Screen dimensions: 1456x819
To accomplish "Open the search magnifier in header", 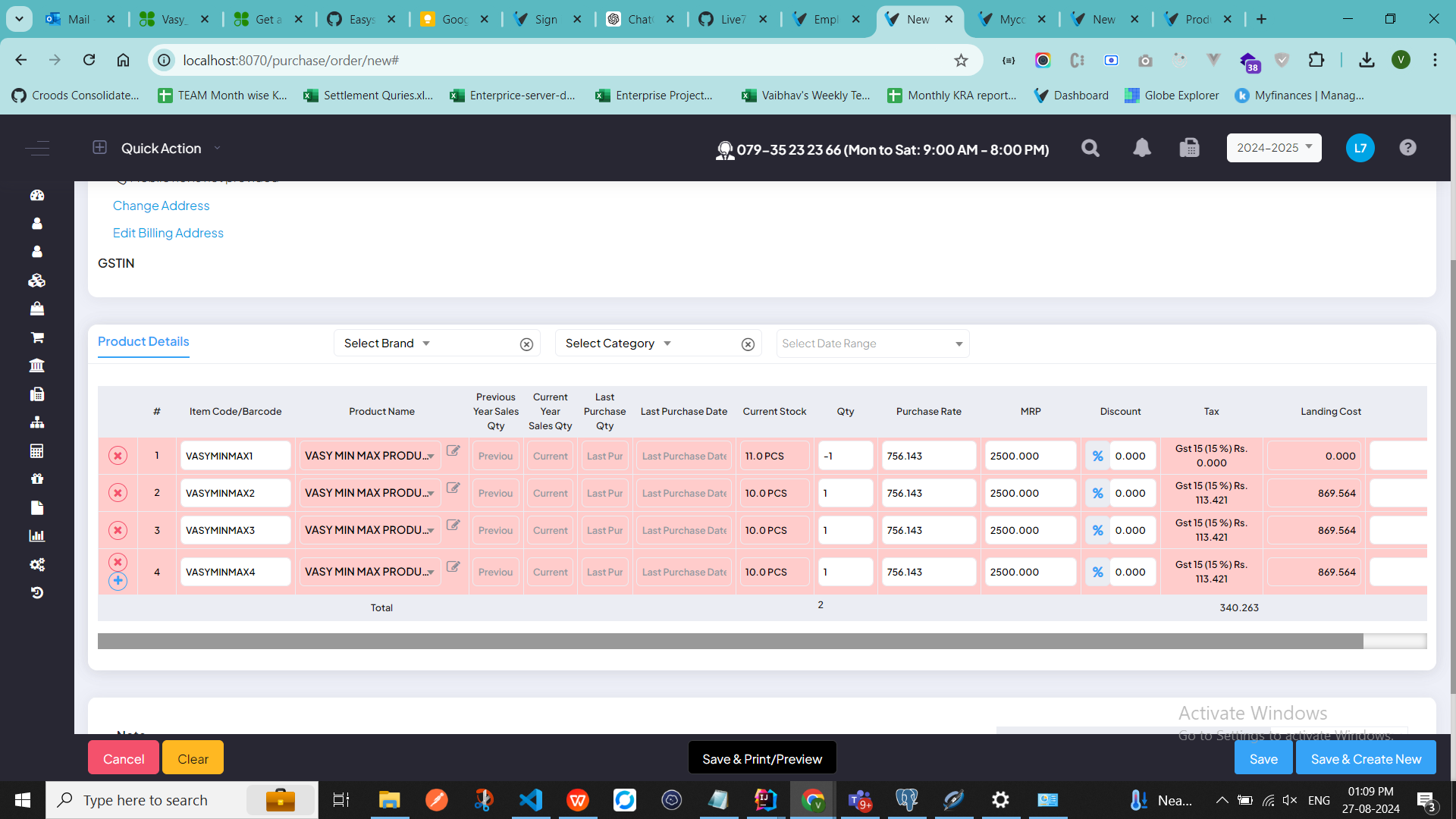I will point(1090,148).
